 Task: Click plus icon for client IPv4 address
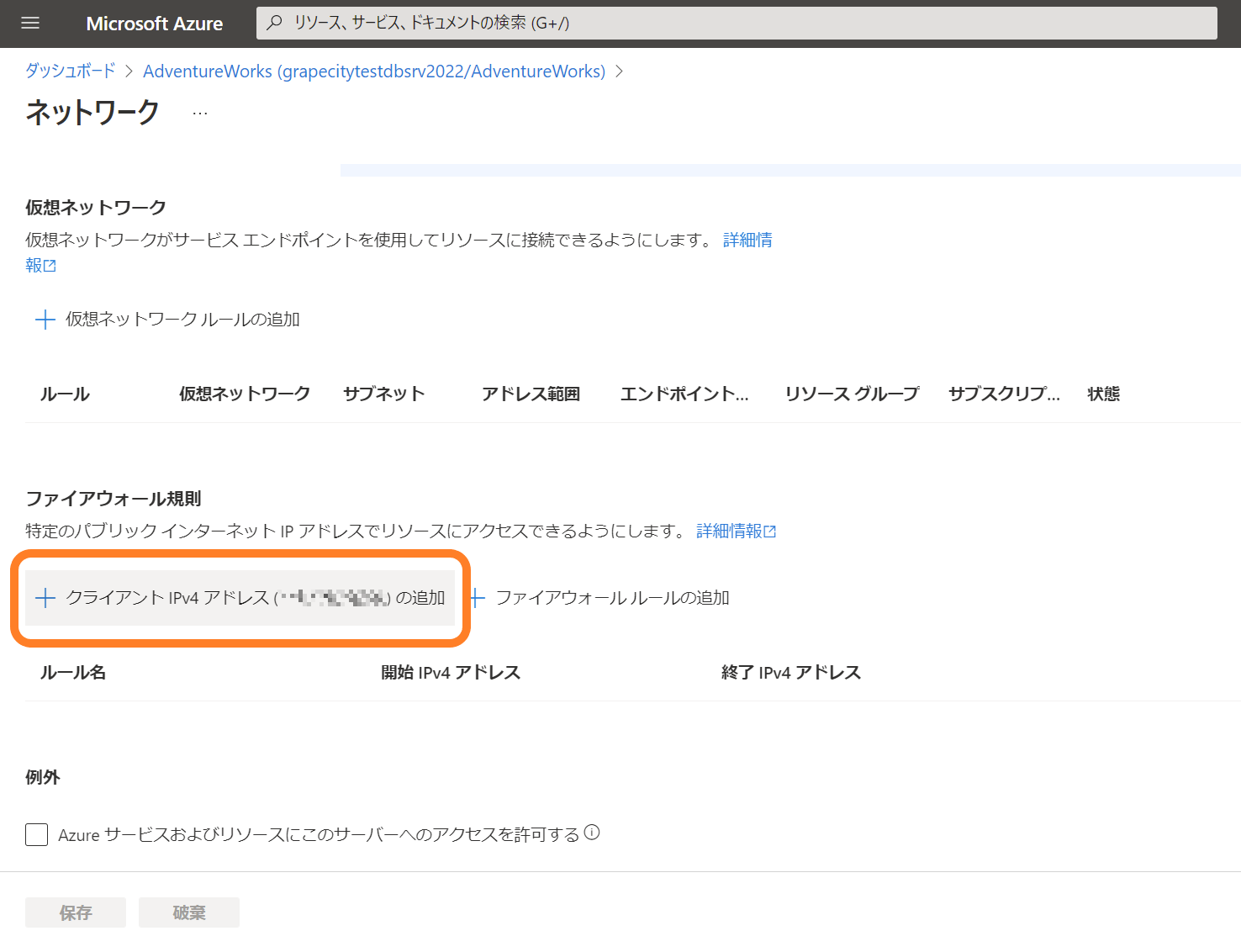click(x=45, y=598)
